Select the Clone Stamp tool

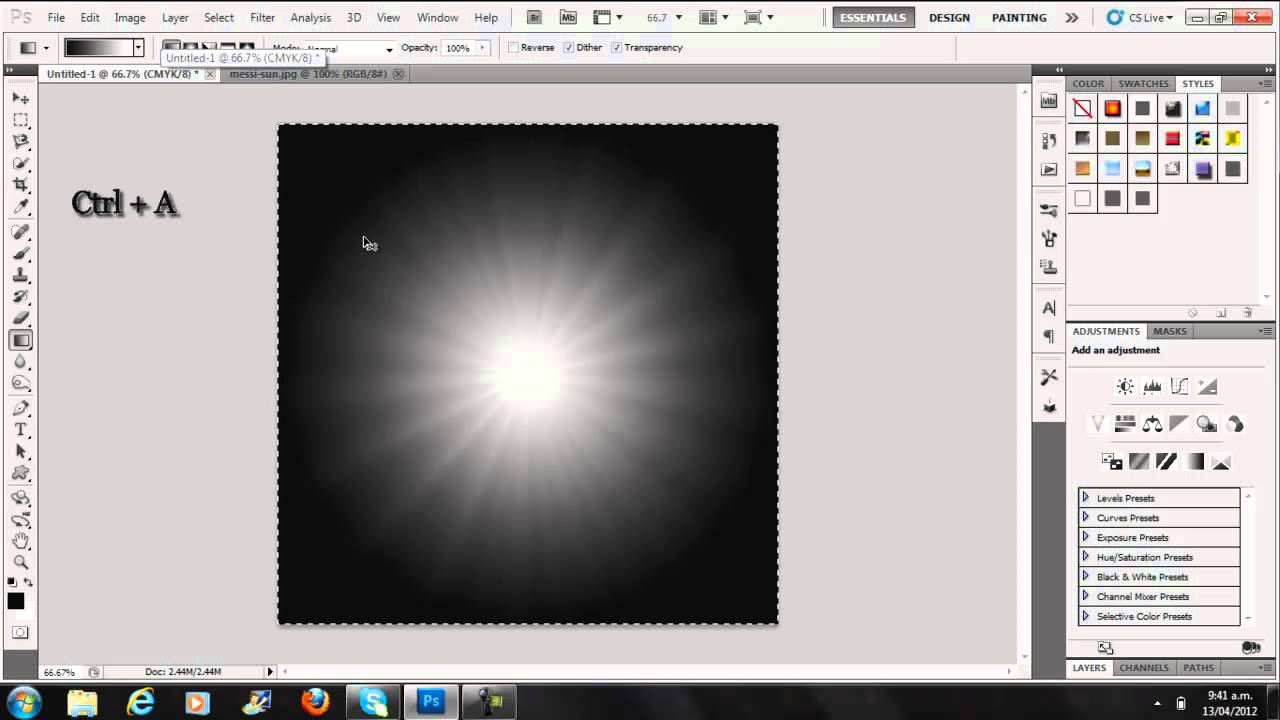point(20,275)
